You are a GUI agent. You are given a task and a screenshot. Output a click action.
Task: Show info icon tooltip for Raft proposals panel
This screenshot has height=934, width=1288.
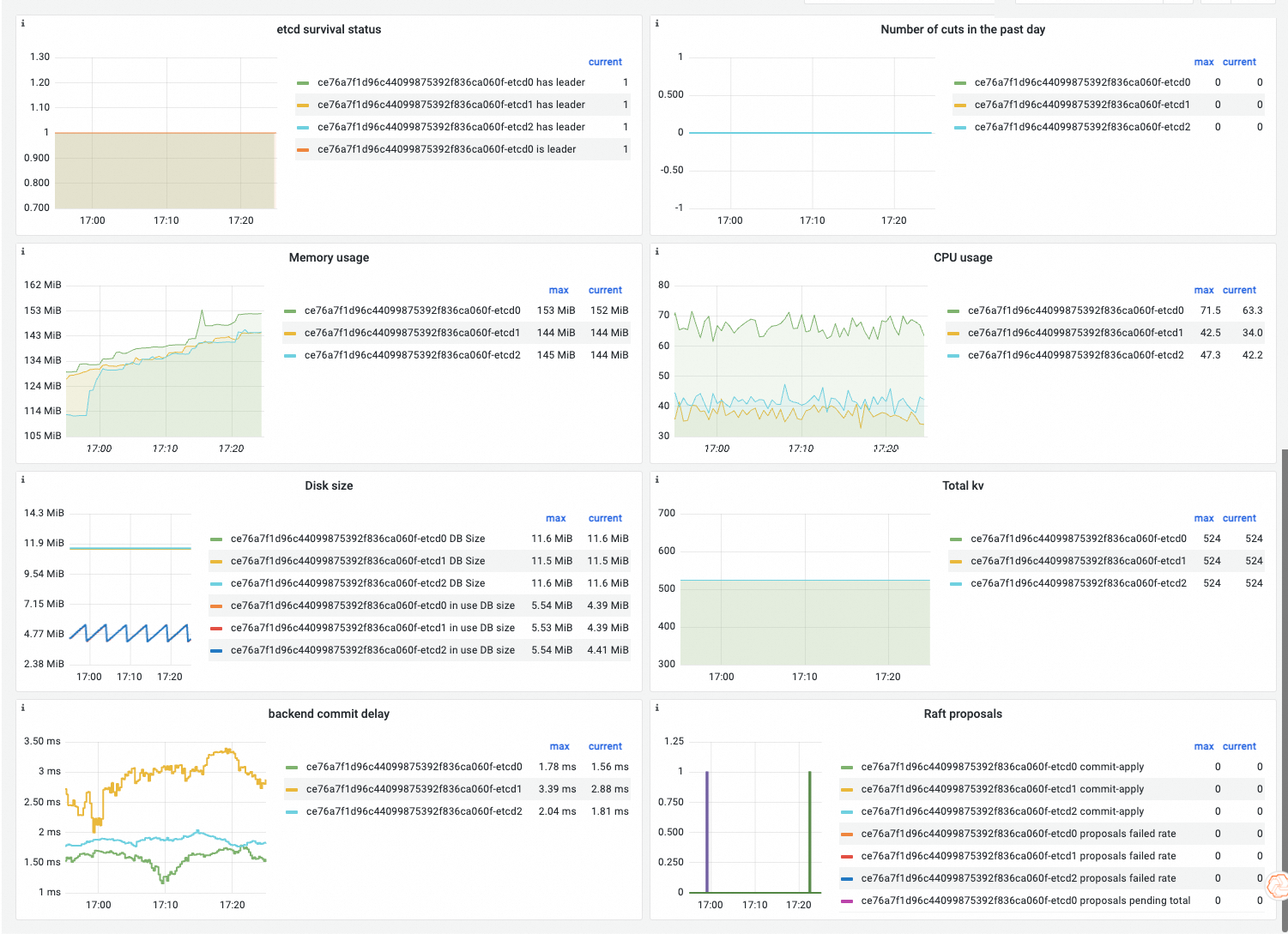(x=656, y=708)
